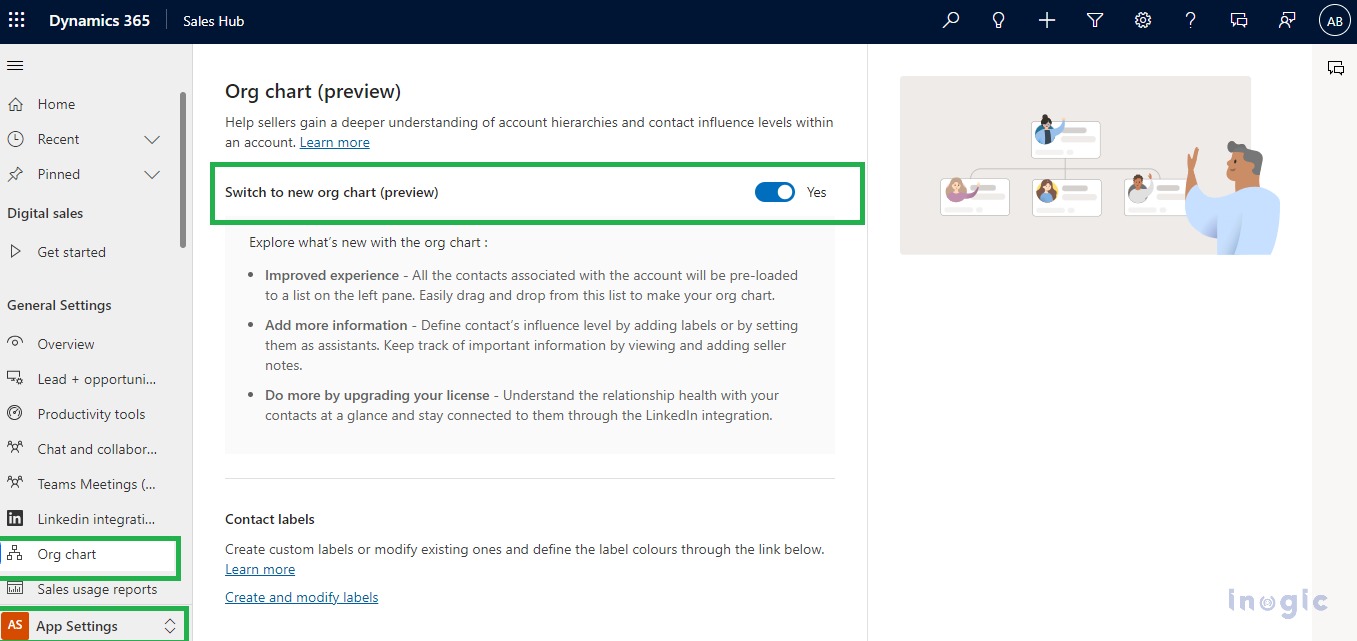Open the Lead + opportunity item label
The height and width of the screenshot is (641, 1357).
[97, 379]
